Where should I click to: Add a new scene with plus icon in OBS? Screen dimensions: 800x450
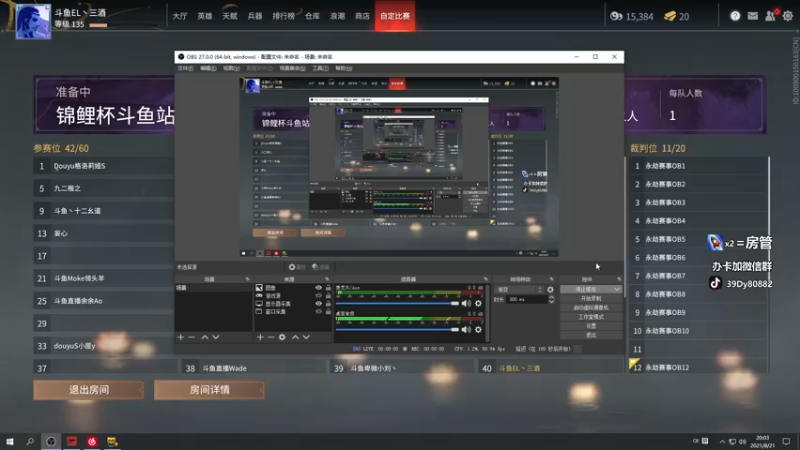point(181,337)
